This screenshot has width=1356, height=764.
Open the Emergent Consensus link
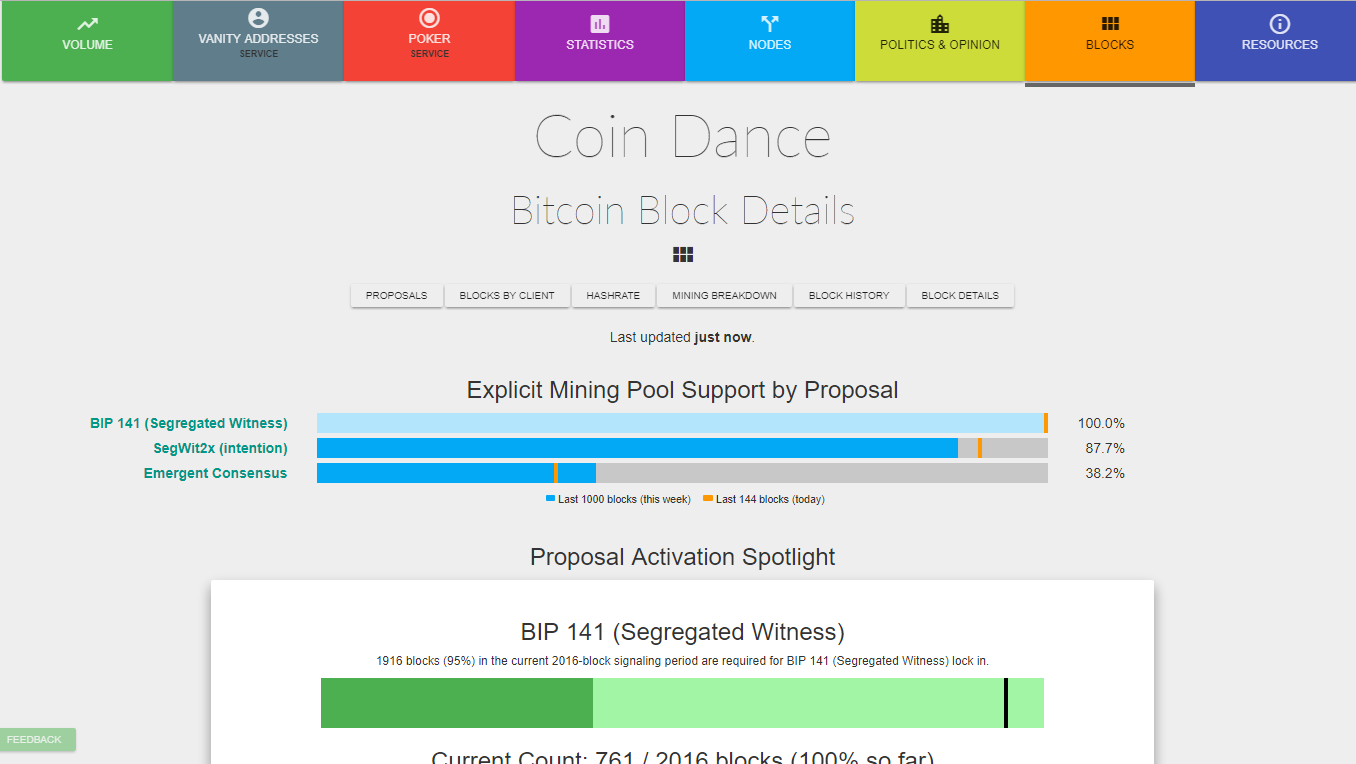click(x=215, y=473)
